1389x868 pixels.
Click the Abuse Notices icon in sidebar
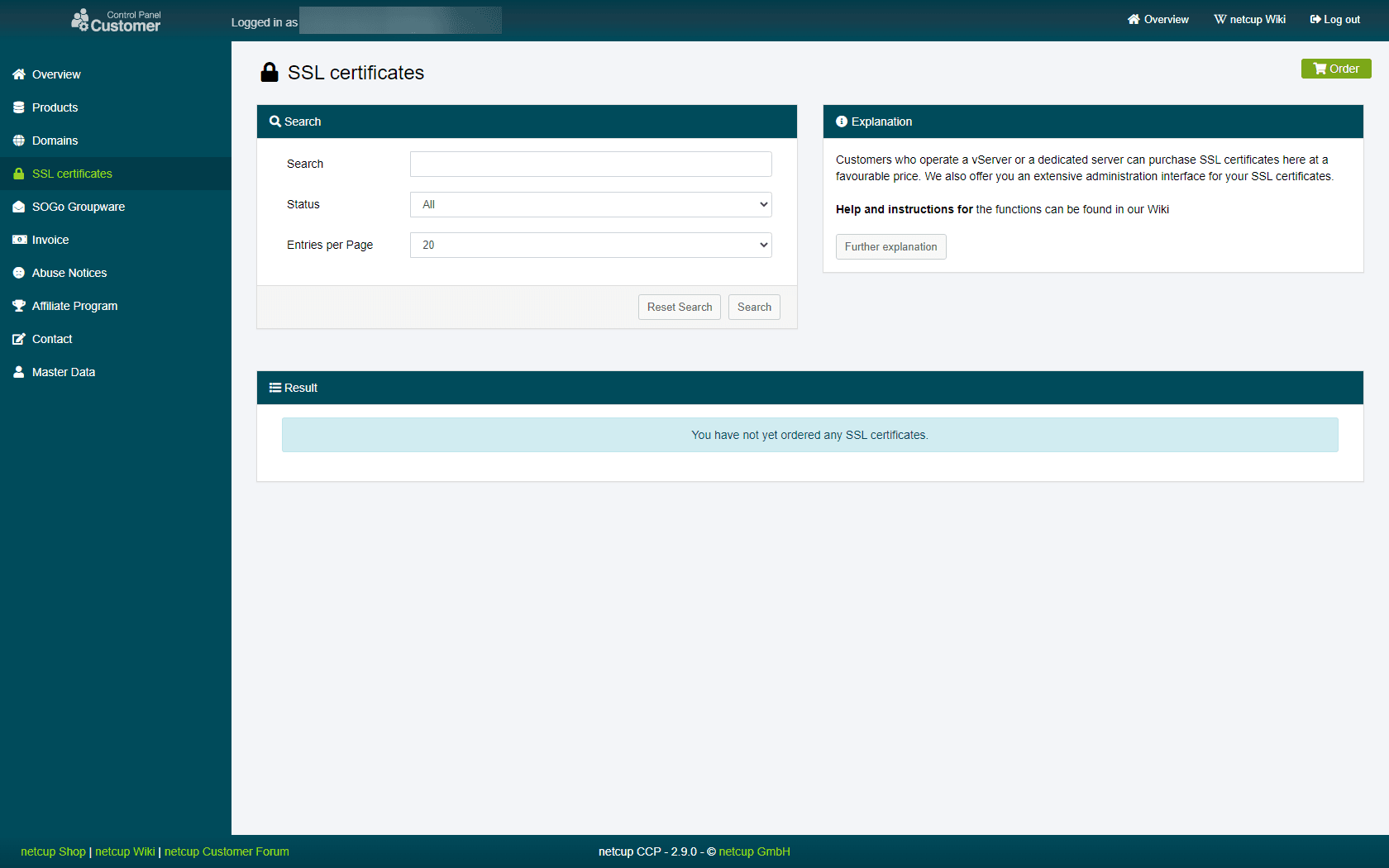click(x=18, y=273)
